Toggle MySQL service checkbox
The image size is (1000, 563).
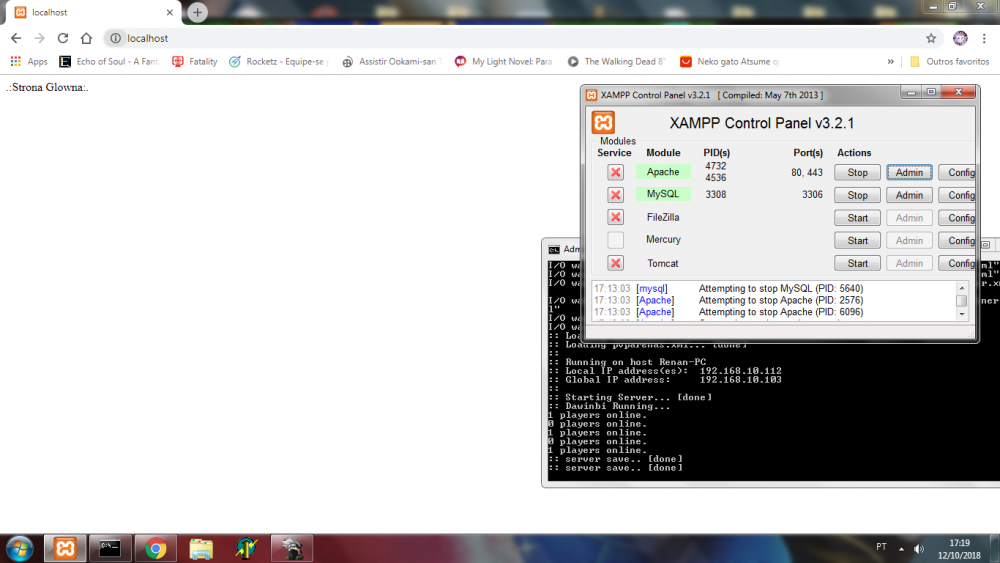point(615,194)
